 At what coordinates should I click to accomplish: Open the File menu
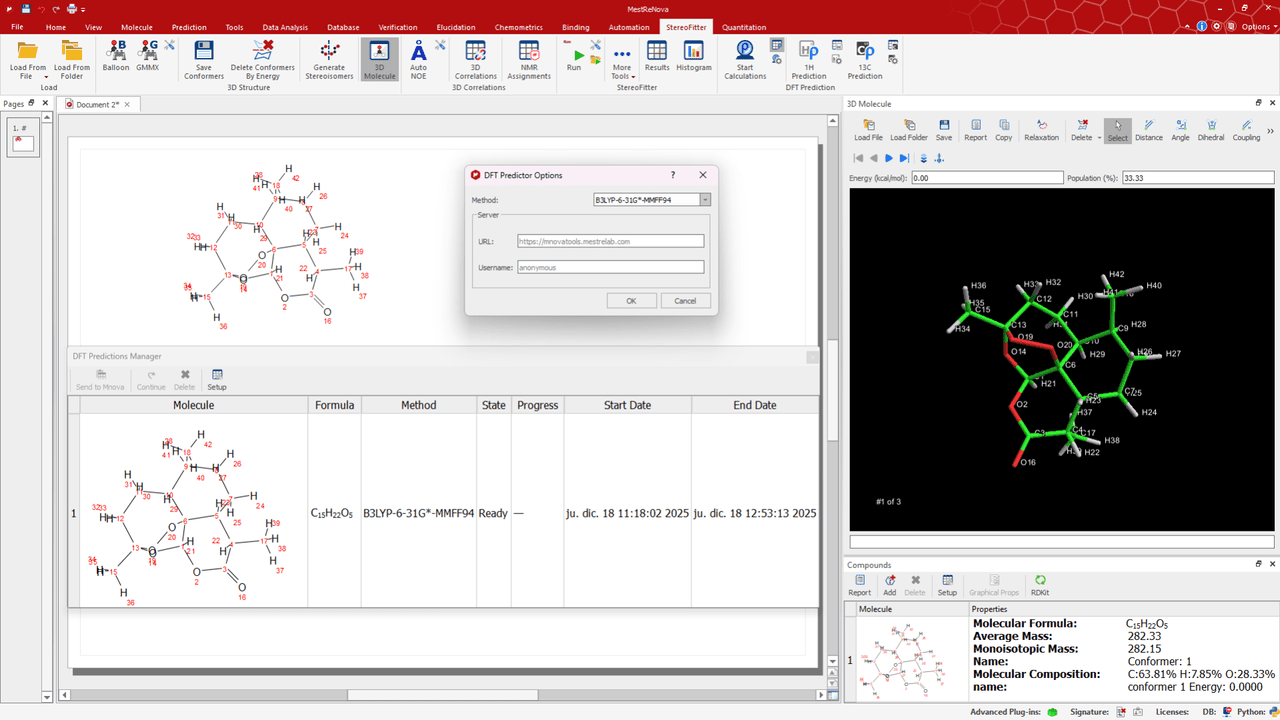pyautogui.click(x=17, y=27)
